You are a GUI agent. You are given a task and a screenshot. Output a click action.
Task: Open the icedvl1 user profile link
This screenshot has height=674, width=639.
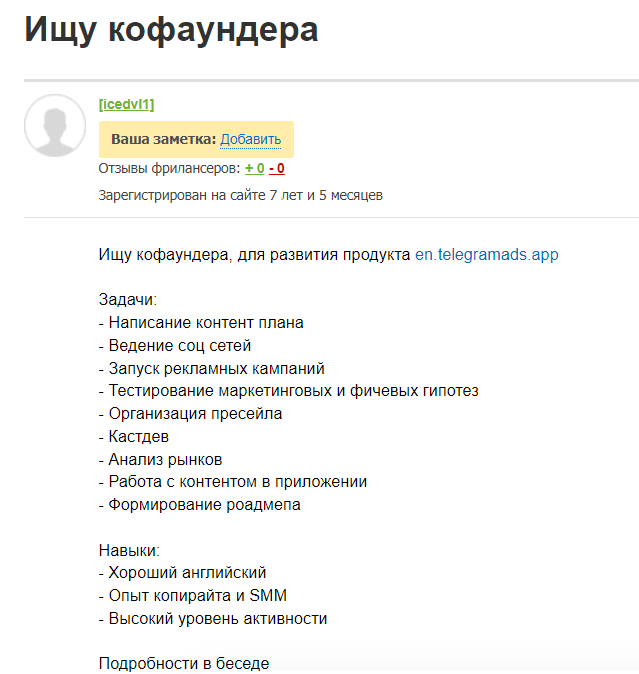pos(126,104)
